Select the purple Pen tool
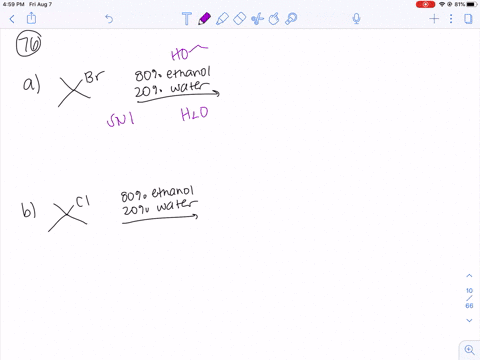This screenshot has width=480, height=360. pyautogui.click(x=204, y=19)
